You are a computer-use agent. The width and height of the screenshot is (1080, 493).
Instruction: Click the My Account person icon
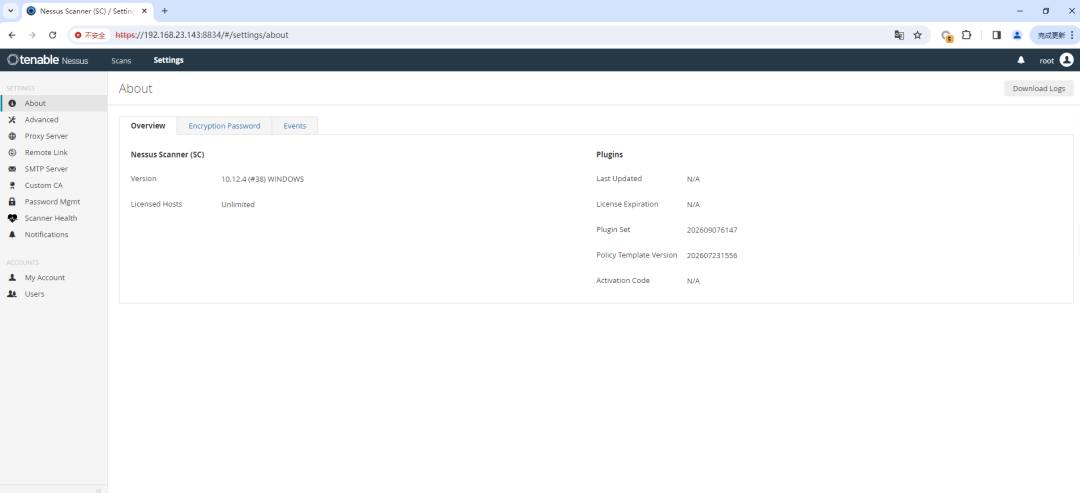12,277
